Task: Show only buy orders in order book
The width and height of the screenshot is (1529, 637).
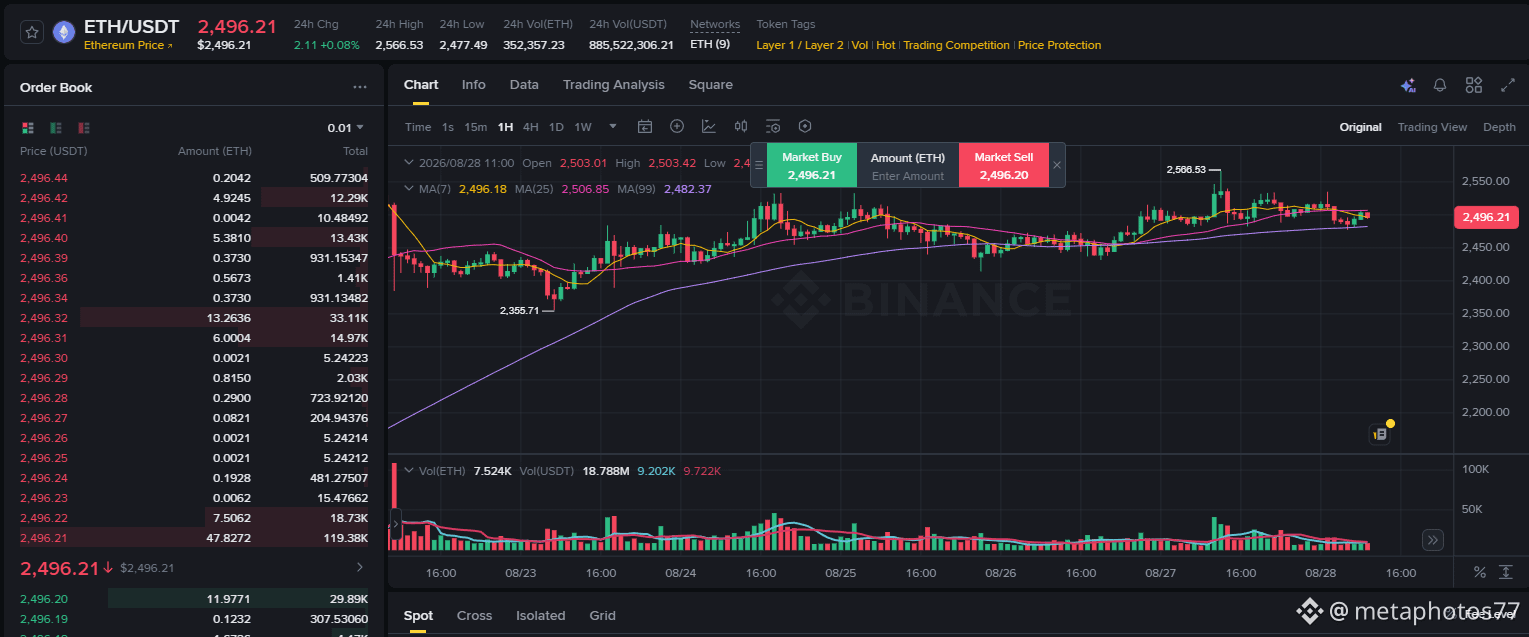Action: [x=56, y=128]
